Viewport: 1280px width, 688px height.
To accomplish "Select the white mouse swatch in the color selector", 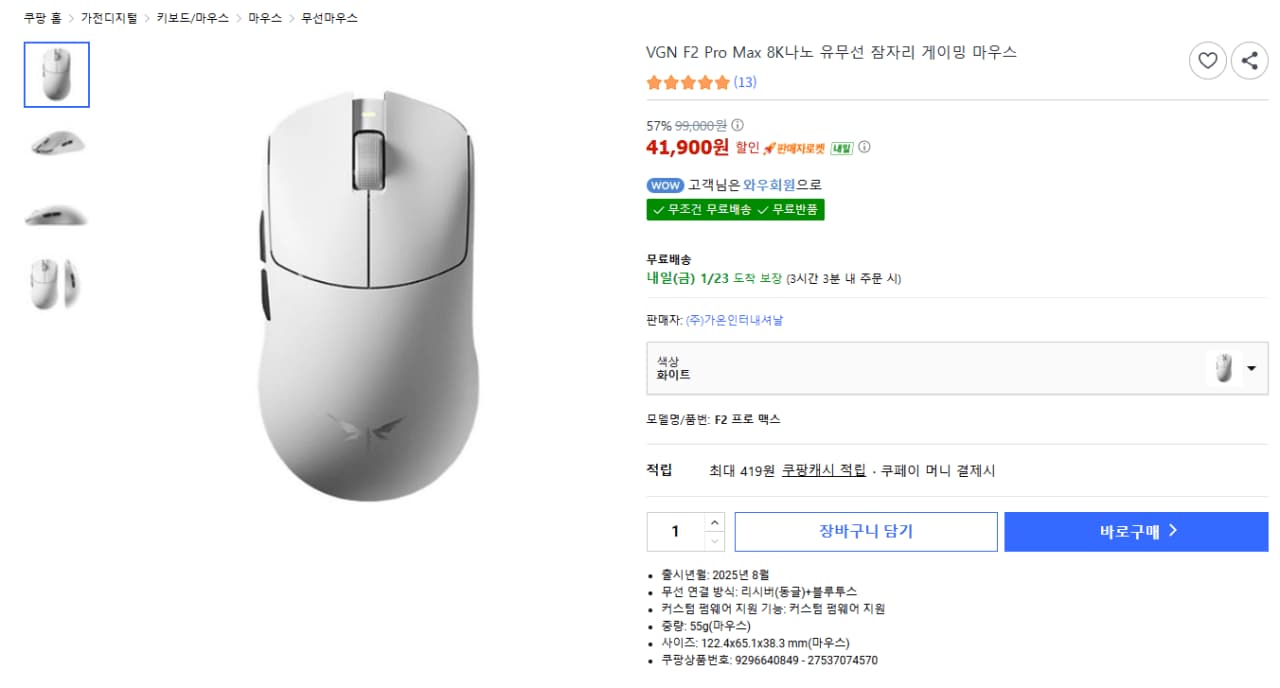I will 1224,368.
